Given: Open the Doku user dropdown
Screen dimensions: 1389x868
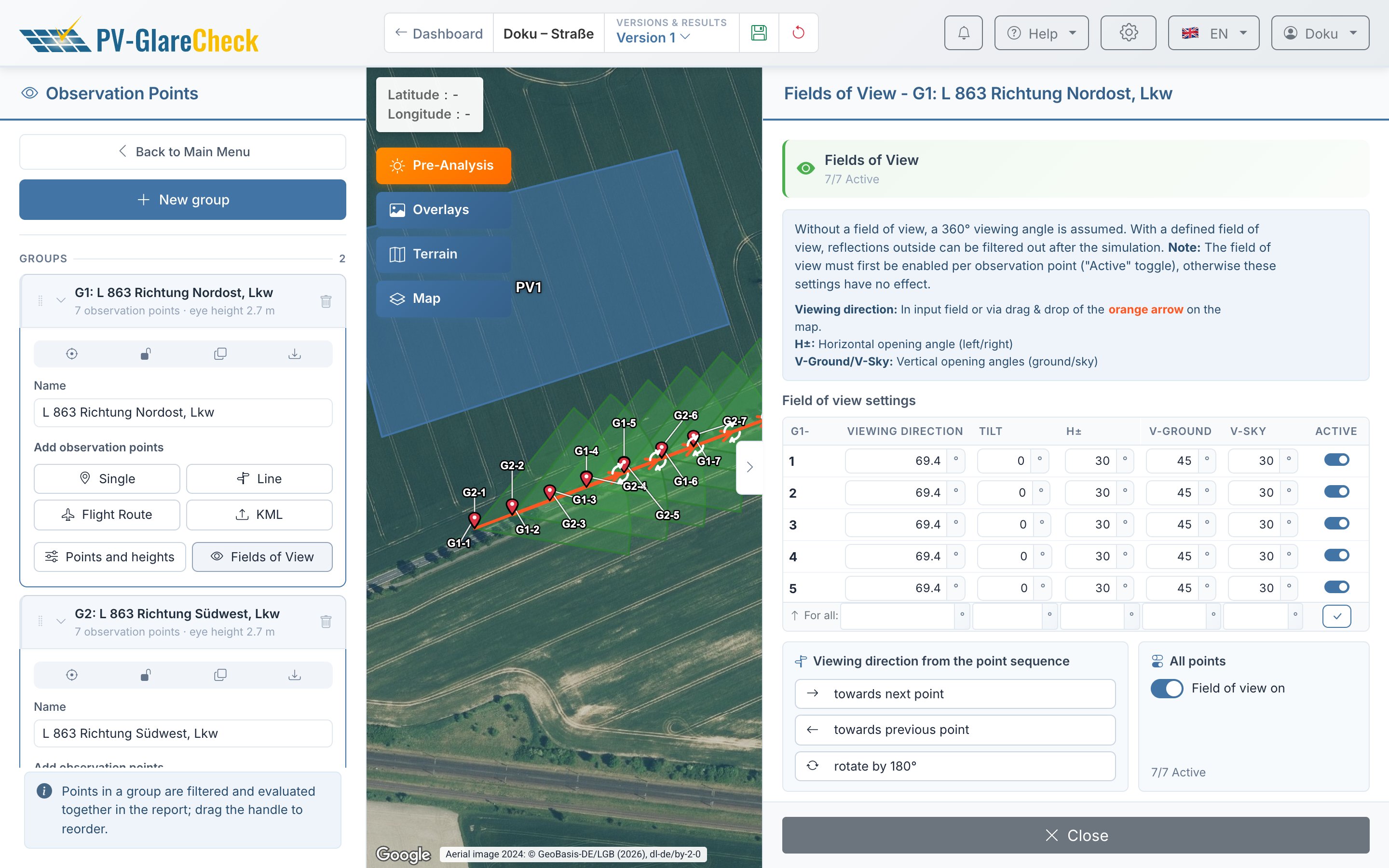Looking at the screenshot, I should [1320, 33].
